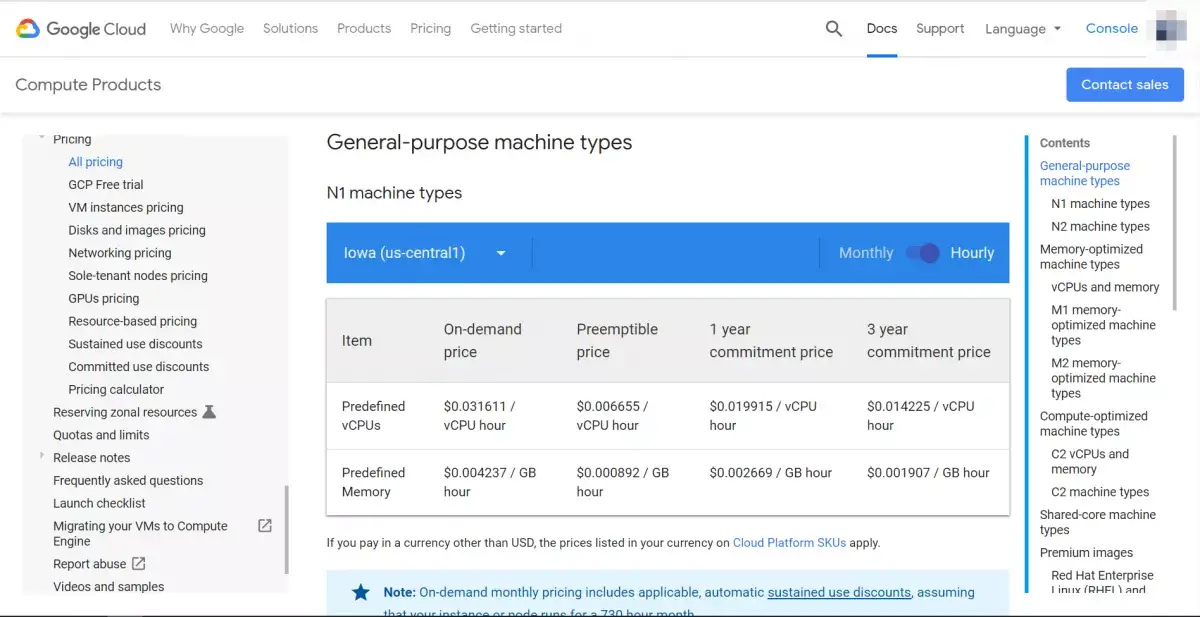The image size is (1200, 617).
Task: Expand the Release notes tree arrow
Action: (x=42, y=456)
